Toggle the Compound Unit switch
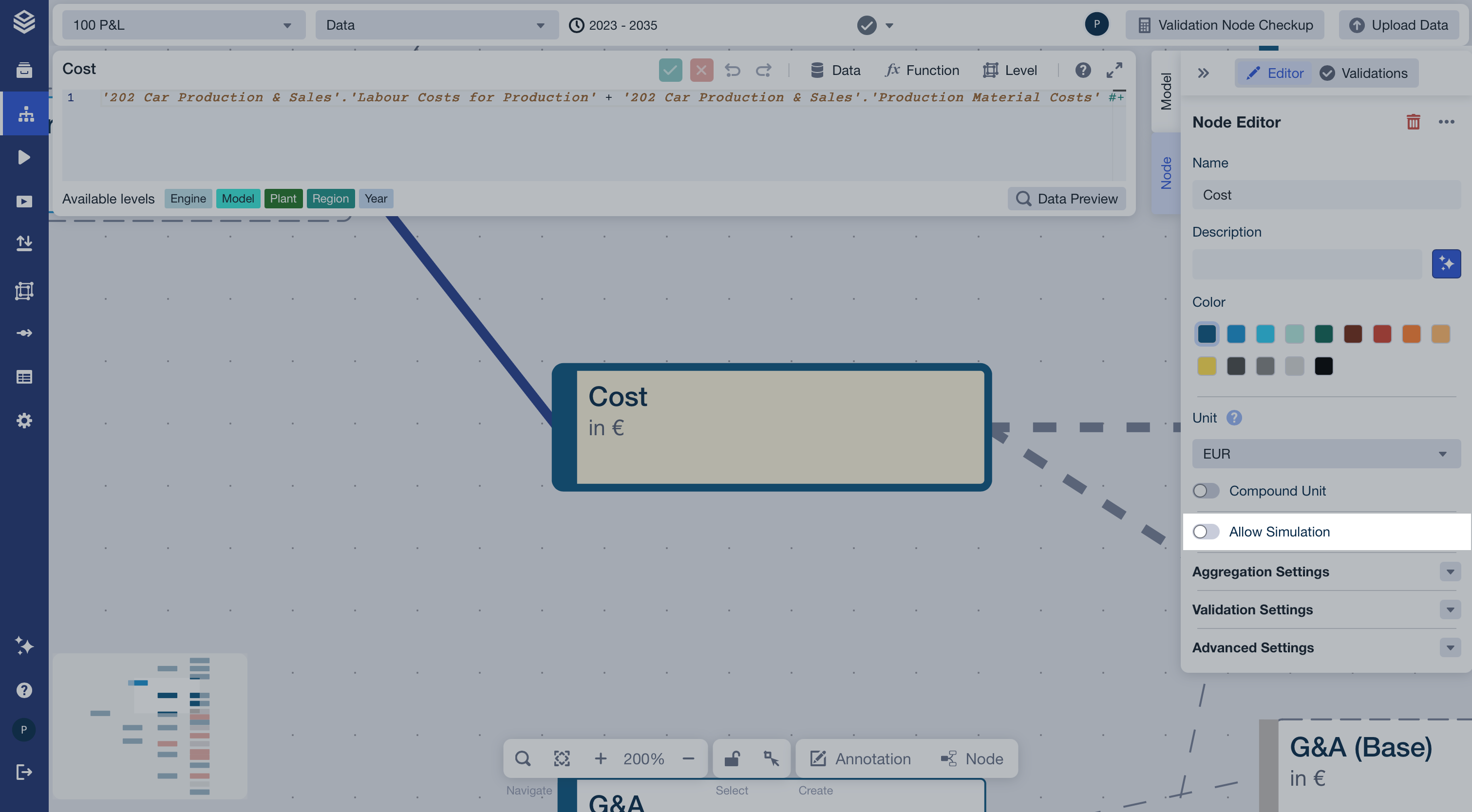This screenshot has width=1472, height=812. tap(1205, 491)
